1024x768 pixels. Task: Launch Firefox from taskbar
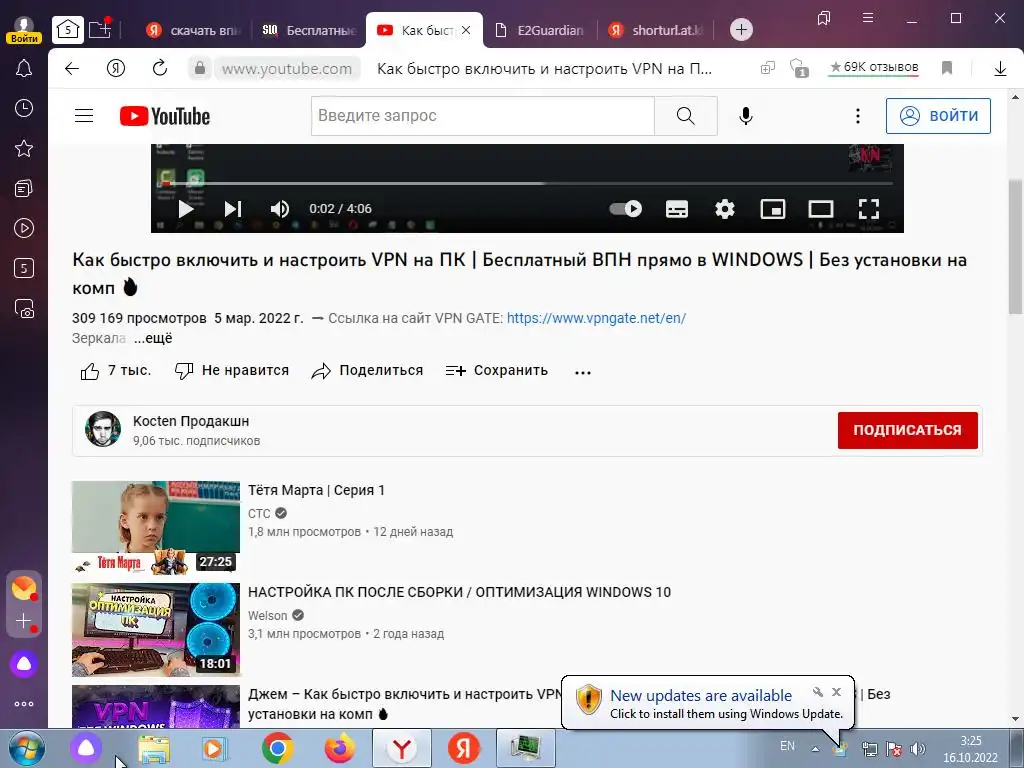(x=340, y=748)
